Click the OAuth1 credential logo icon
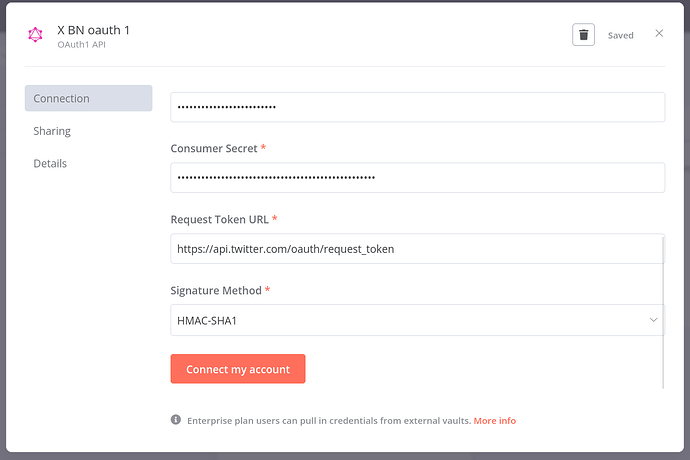 click(x=36, y=36)
